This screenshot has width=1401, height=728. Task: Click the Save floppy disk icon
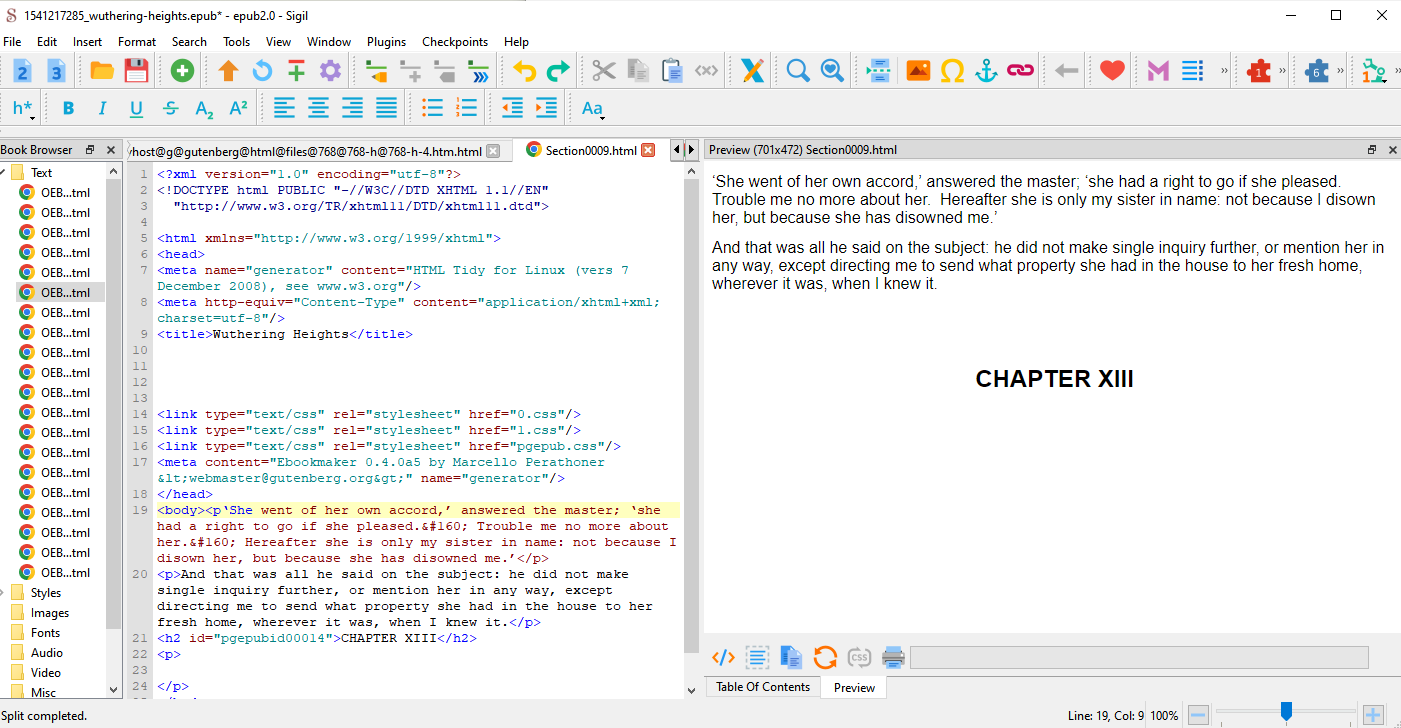coord(136,70)
